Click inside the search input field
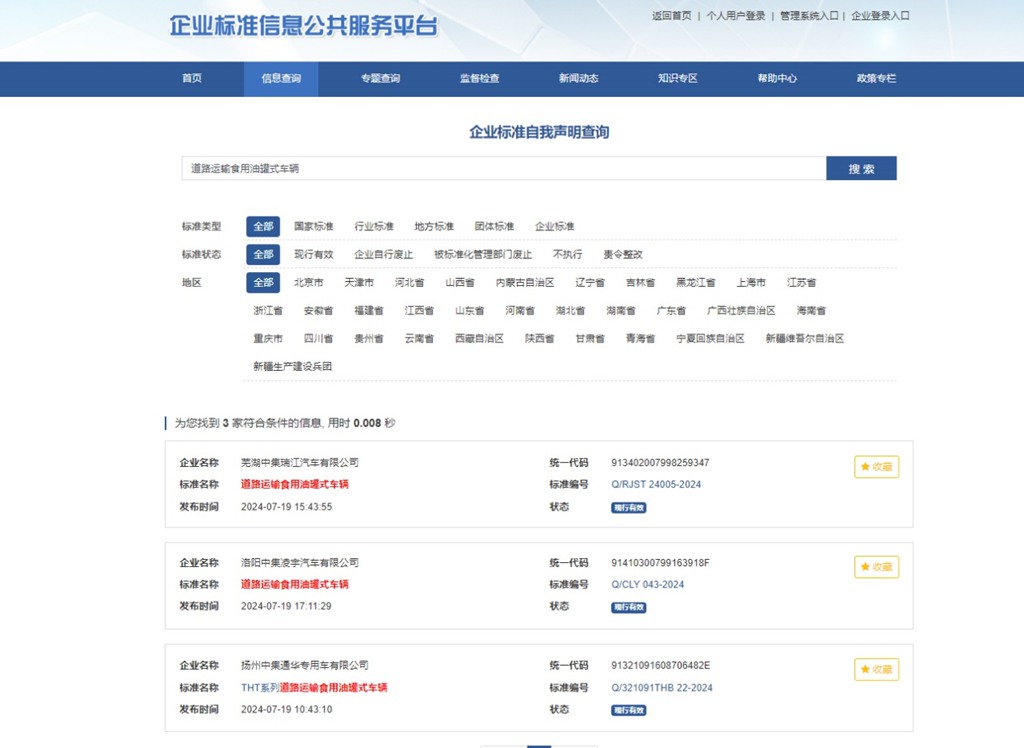 (x=500, y=168)
